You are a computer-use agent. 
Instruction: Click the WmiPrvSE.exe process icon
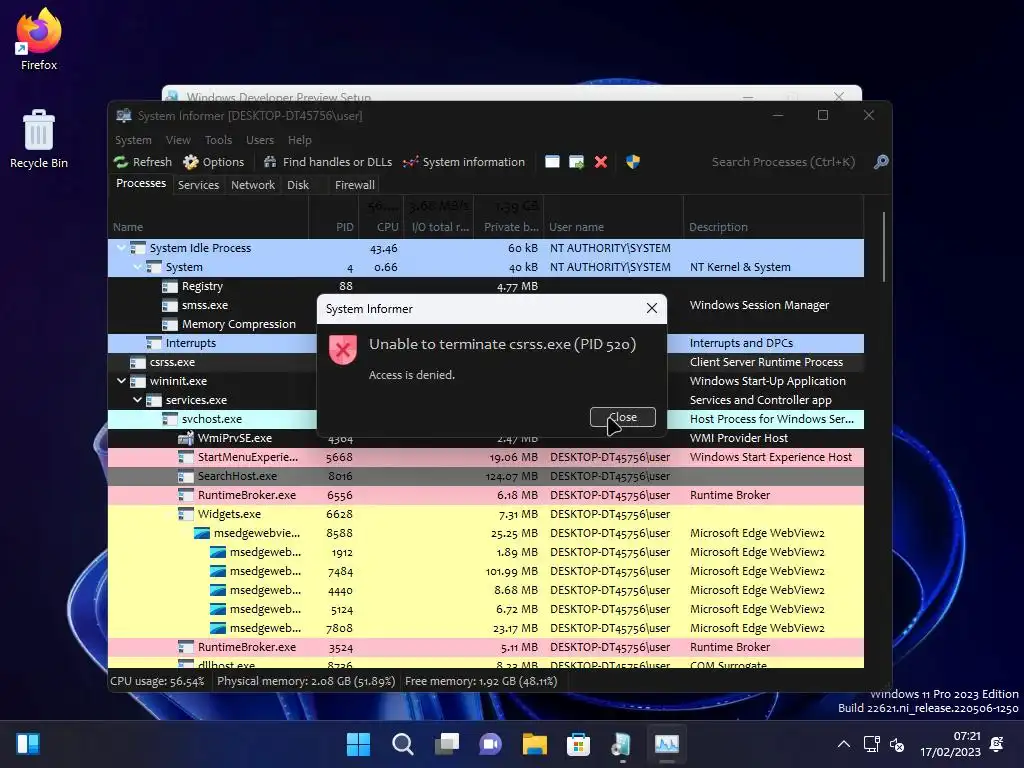click(x=186, y=438)
